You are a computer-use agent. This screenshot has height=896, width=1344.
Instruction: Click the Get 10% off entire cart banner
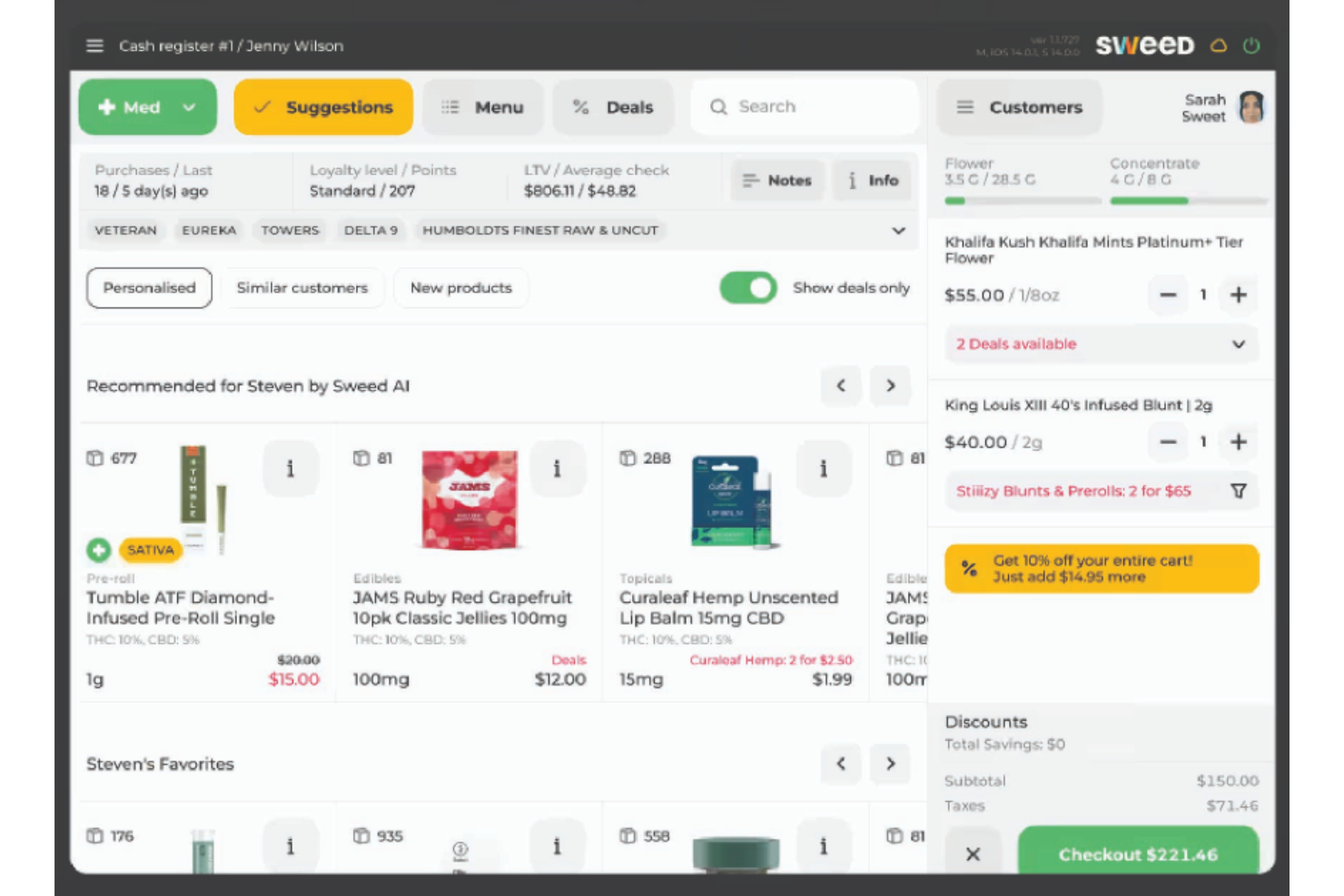(x=1102, y=569)
